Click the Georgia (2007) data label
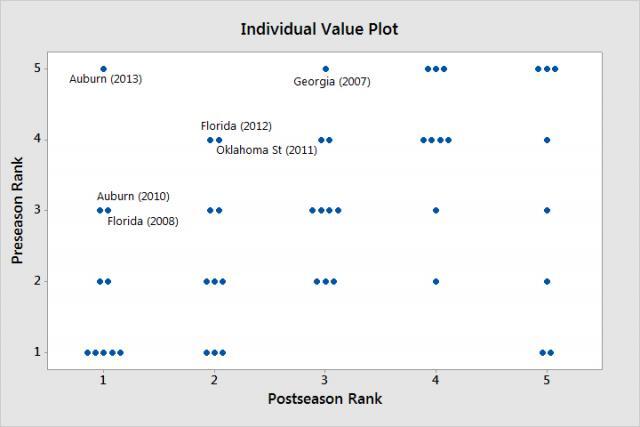 pyautogui.click(x=331, y=82)
